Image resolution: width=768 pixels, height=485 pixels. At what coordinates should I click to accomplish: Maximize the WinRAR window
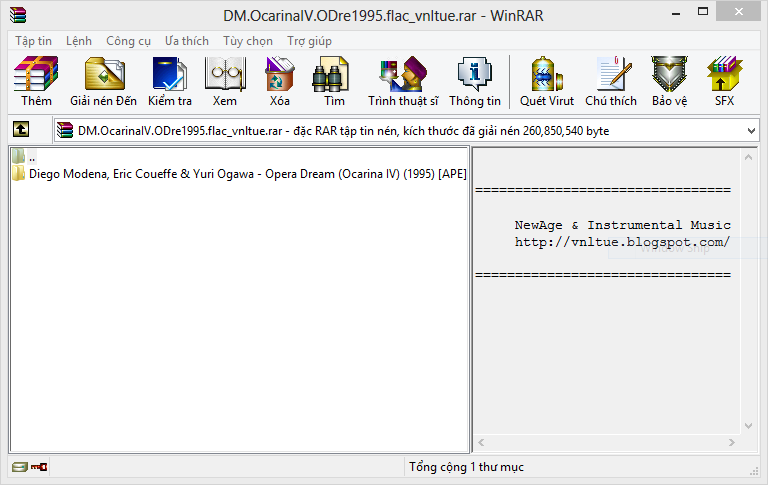pyautogui.click(x=703, y=12)
